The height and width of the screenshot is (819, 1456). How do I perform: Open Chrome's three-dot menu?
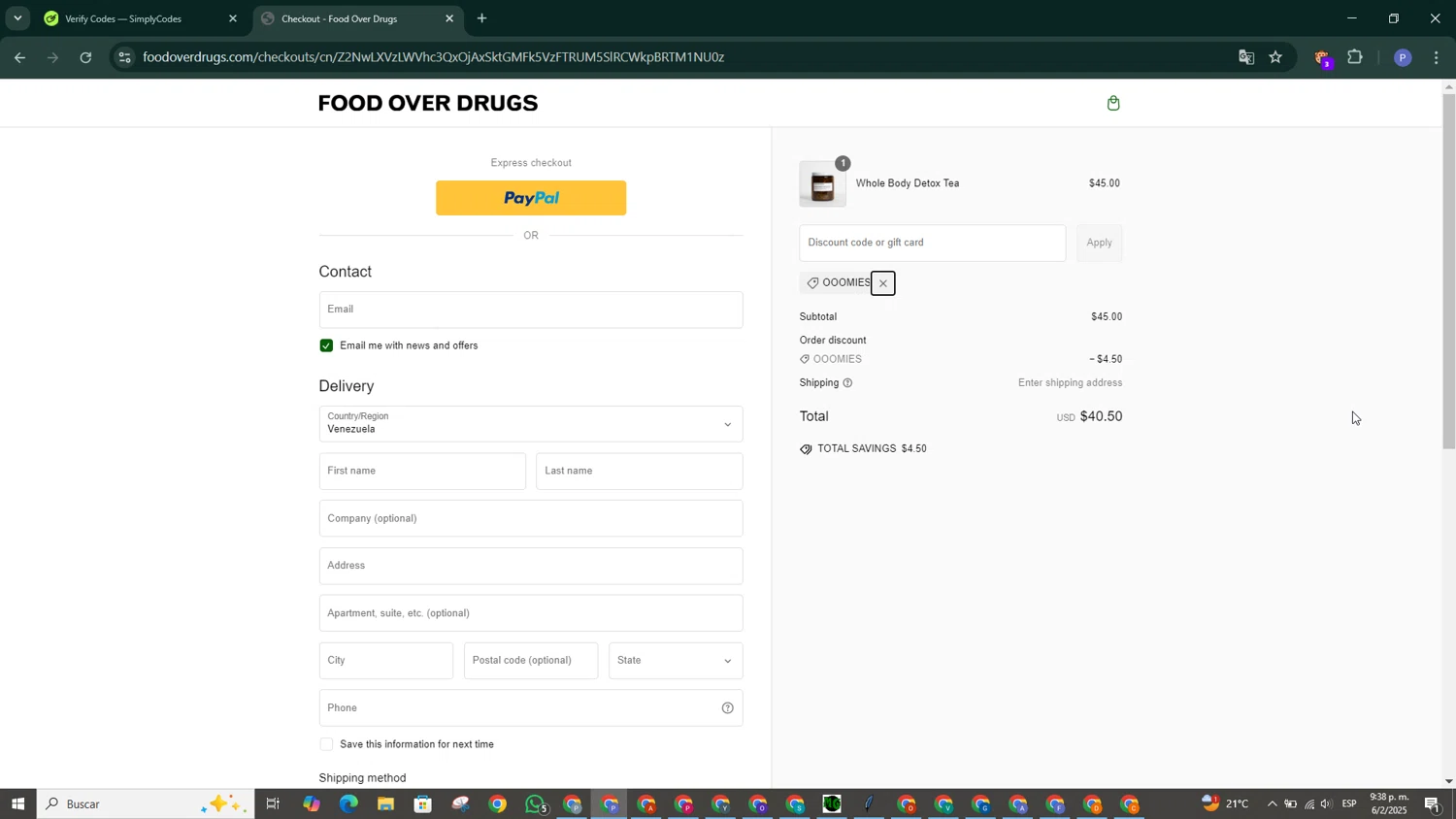[1437, 57]
